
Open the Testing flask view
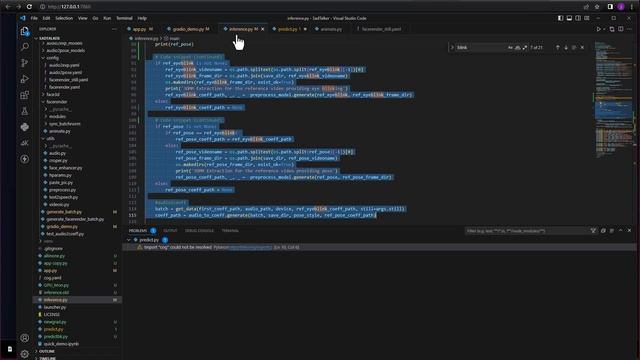coord(24,111)
